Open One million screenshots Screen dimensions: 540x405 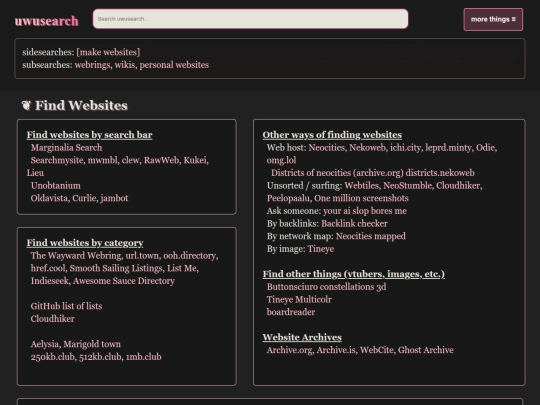tap(361, 198)
